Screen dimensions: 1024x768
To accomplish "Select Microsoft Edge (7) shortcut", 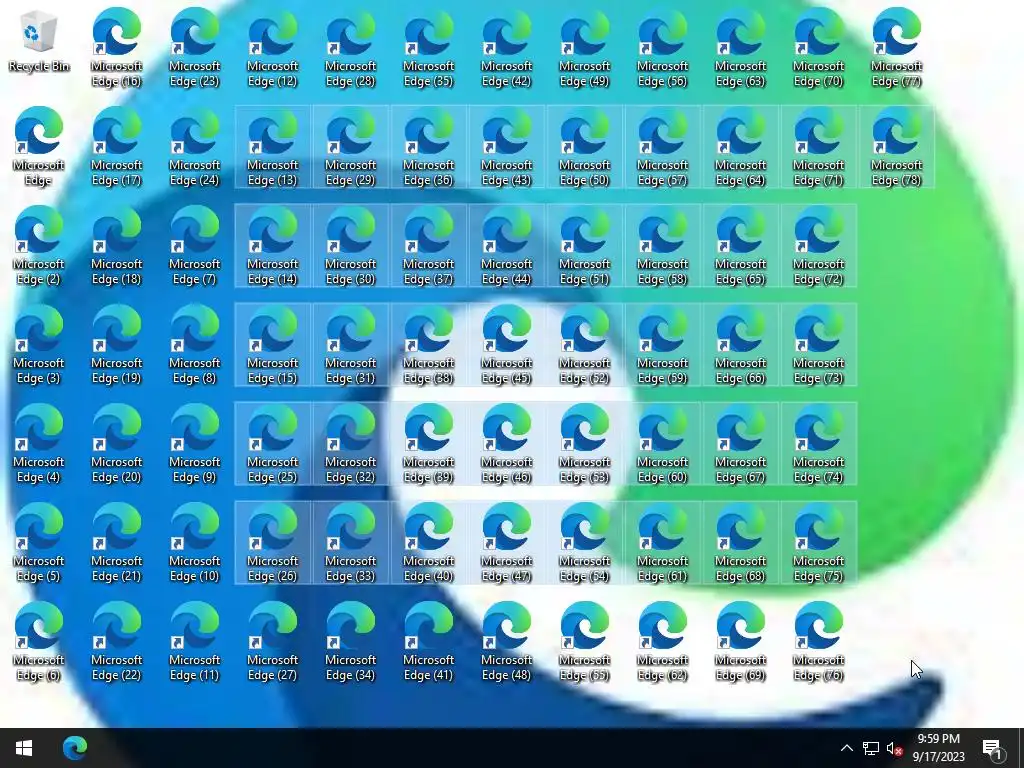I will (195, 246).
